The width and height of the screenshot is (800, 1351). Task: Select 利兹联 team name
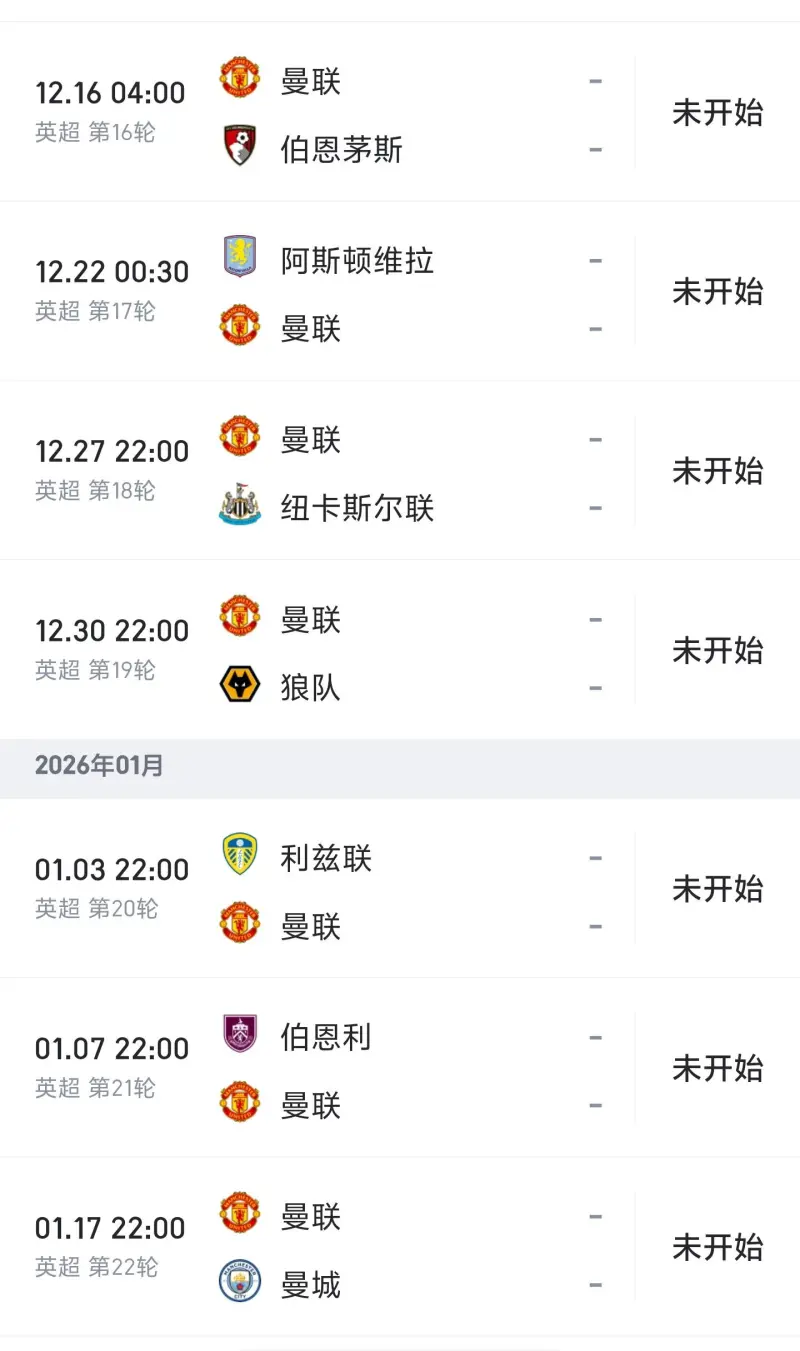tap(326, 858)
